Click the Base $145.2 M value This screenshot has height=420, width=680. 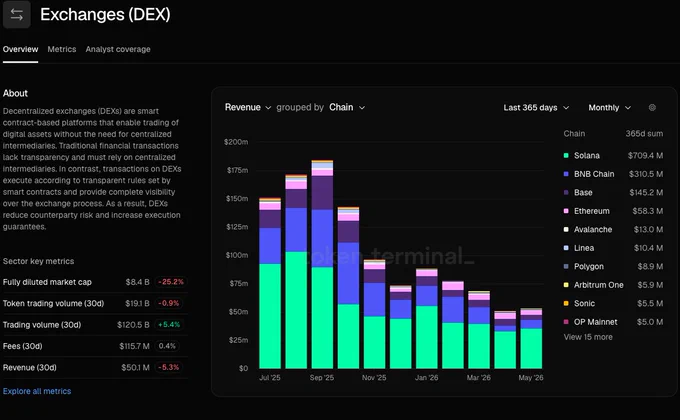point(646,192)
